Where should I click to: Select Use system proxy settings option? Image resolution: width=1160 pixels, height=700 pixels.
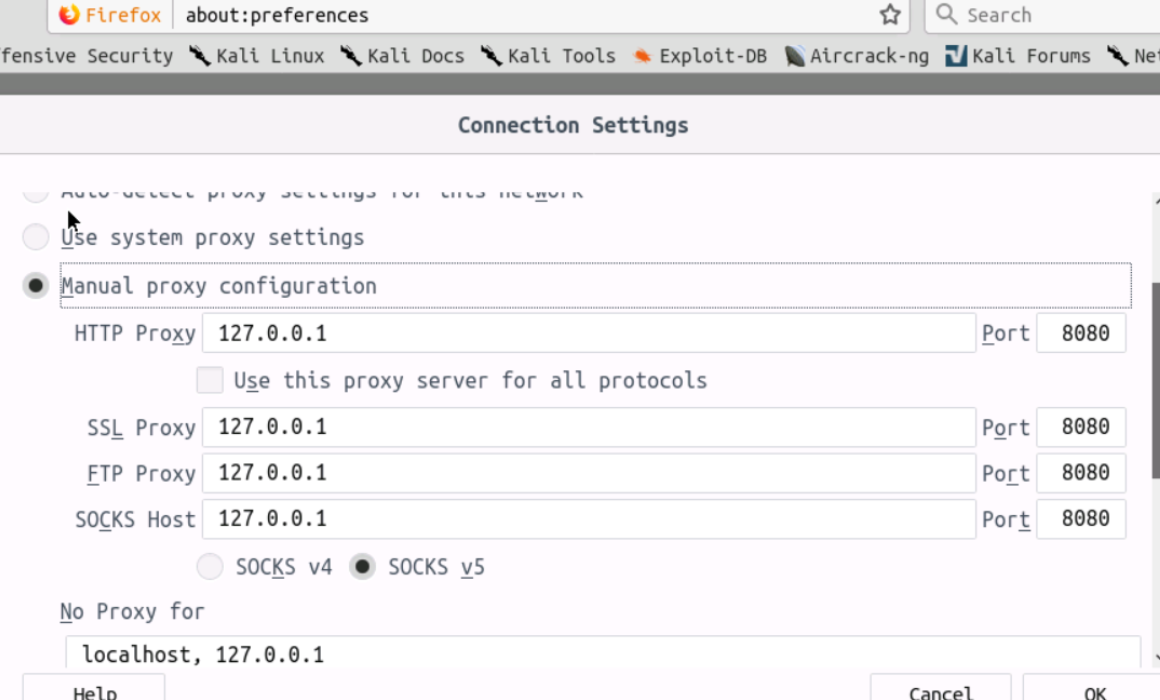point(36,237)
